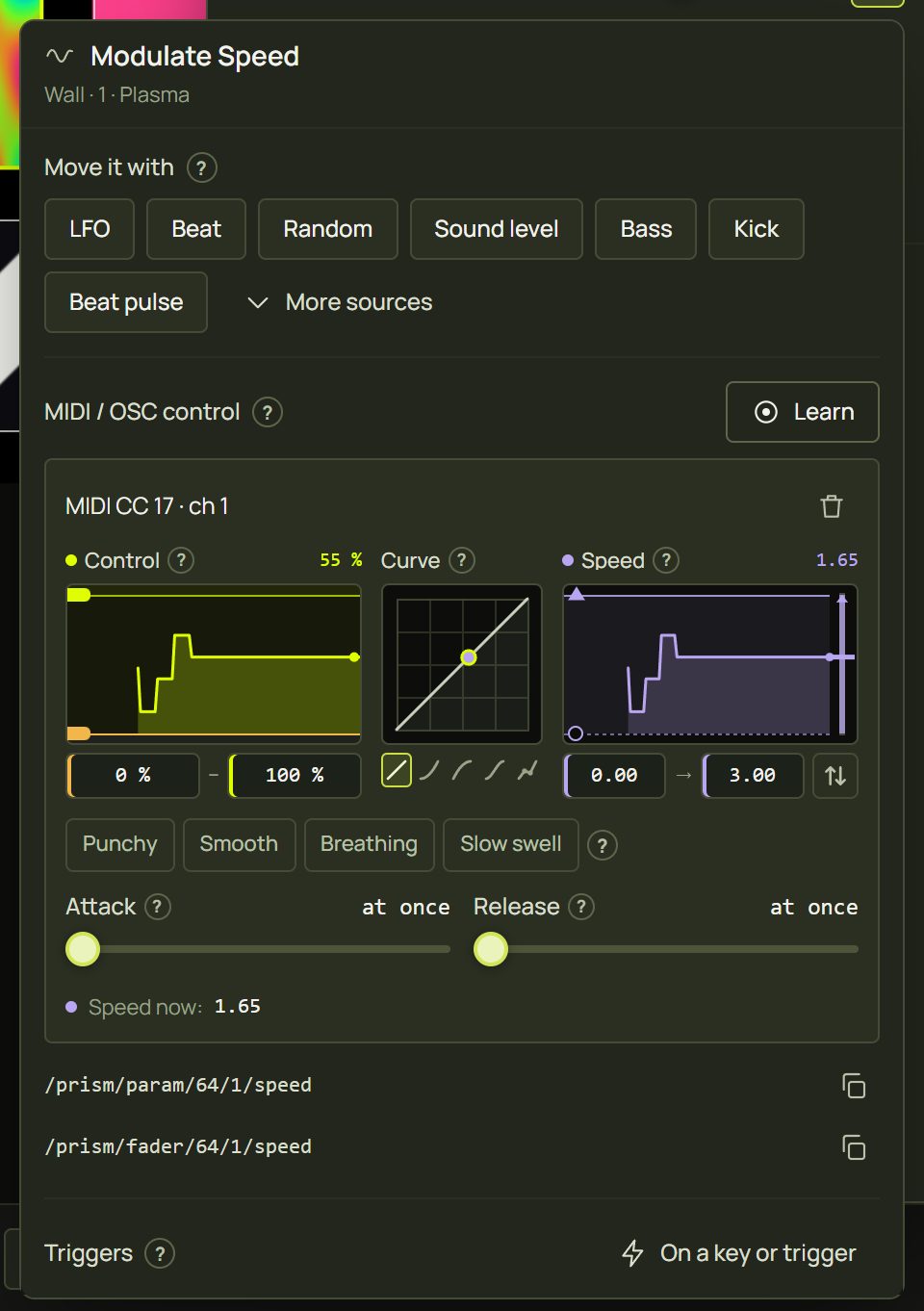Screen dimensions: 924x1311
Task: Apply the Smooth response preset
Action: 239,845
